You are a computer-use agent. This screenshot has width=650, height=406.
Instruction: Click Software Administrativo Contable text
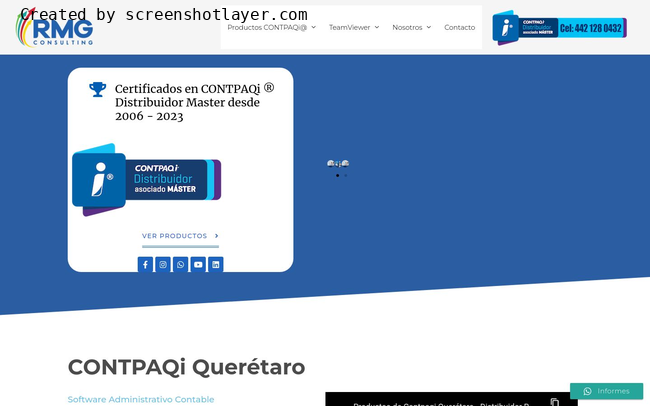point(141,399)
